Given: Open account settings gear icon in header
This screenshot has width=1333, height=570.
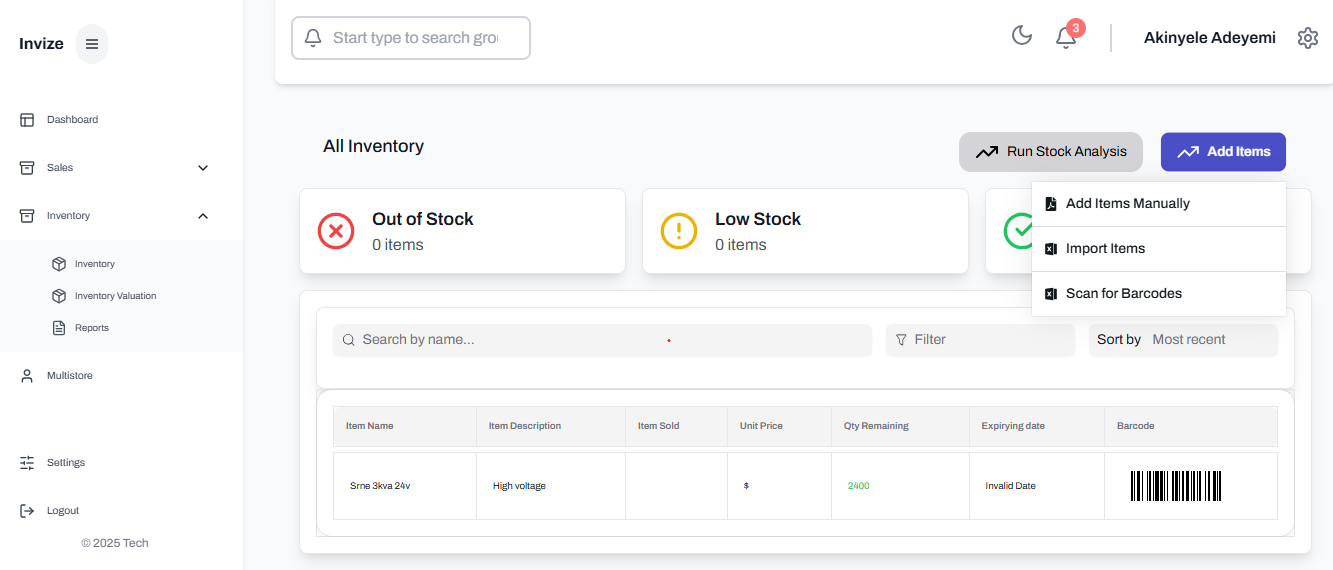Looking at the screenshot, I should 1307,38.
